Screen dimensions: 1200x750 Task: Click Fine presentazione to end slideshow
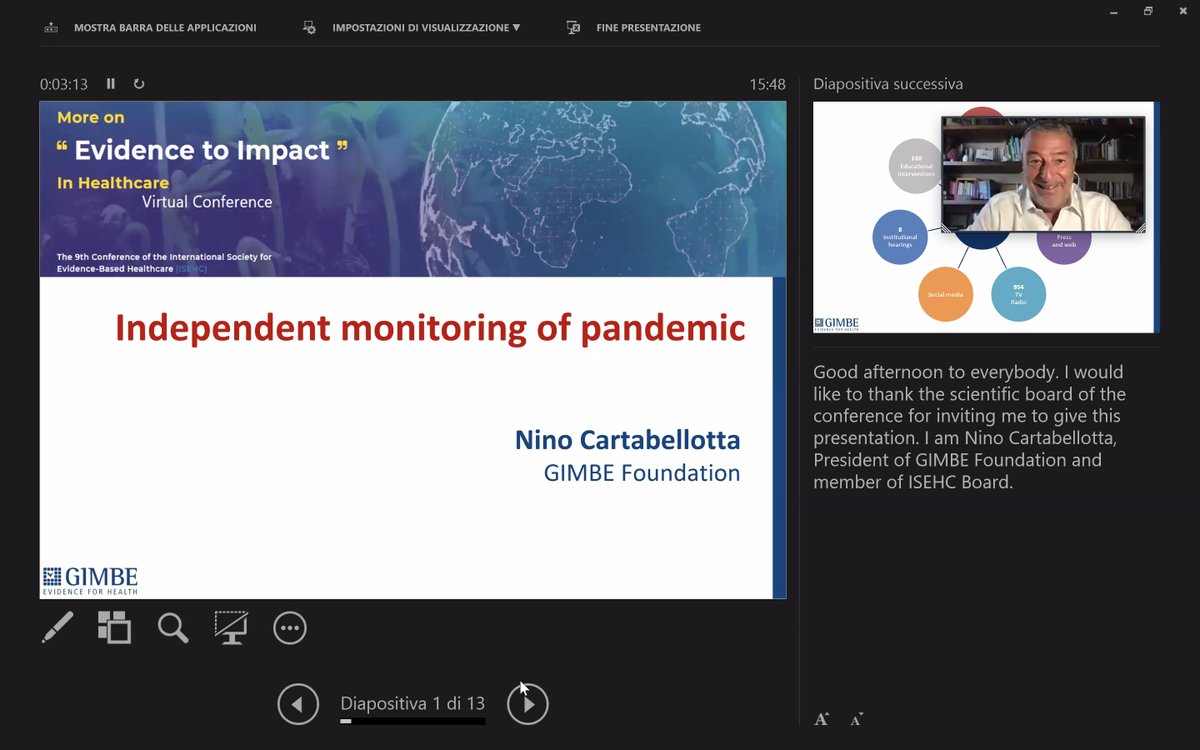coord(648,27)
